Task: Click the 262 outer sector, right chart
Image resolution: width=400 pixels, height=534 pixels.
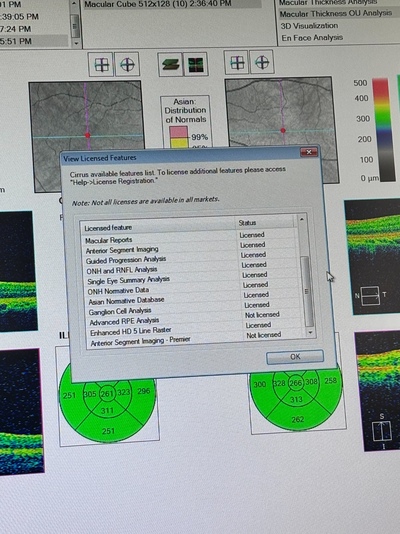Action: click(298, 419)
